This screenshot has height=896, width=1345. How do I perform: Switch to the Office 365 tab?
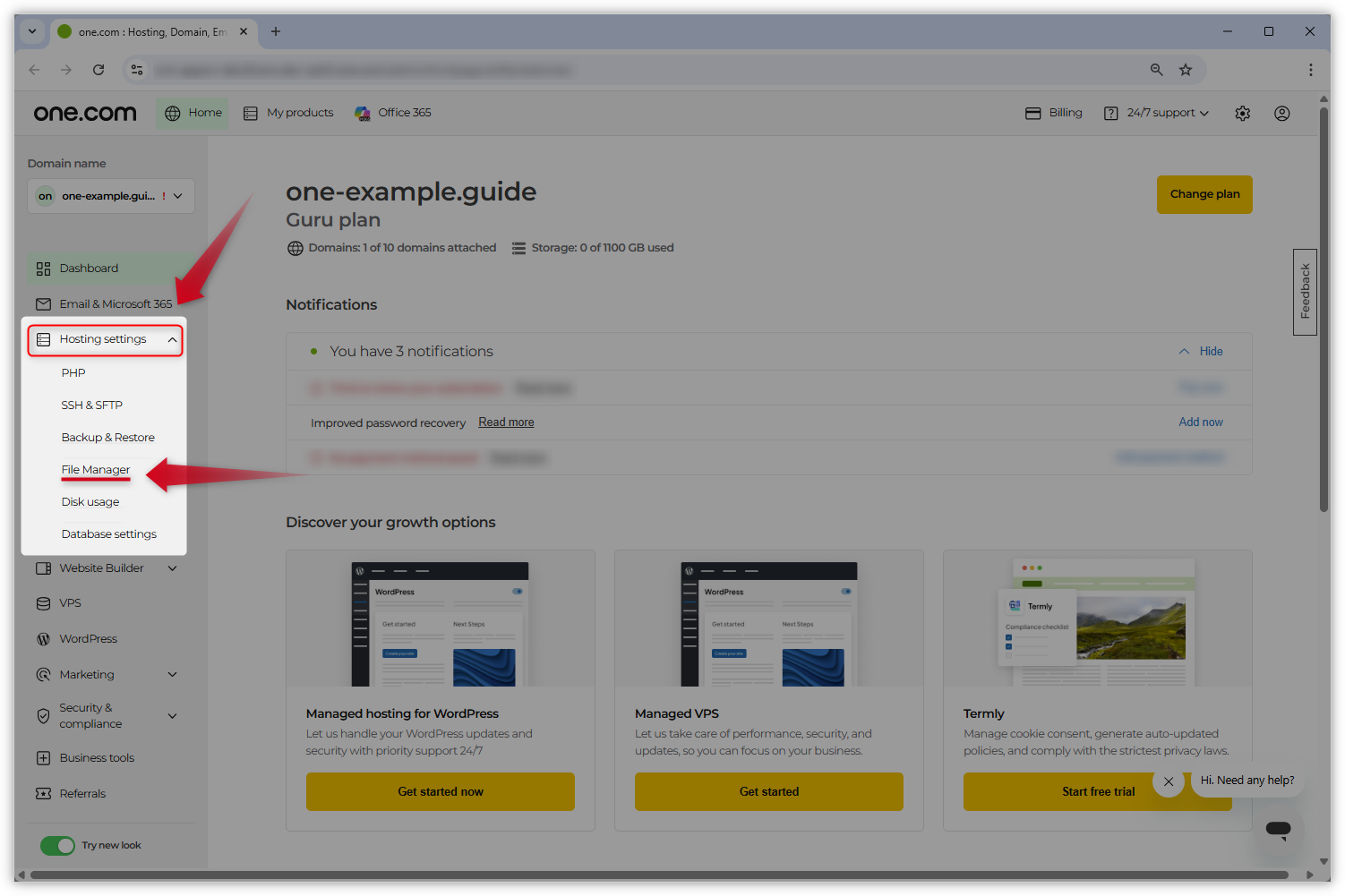click(x=404, y=112)
